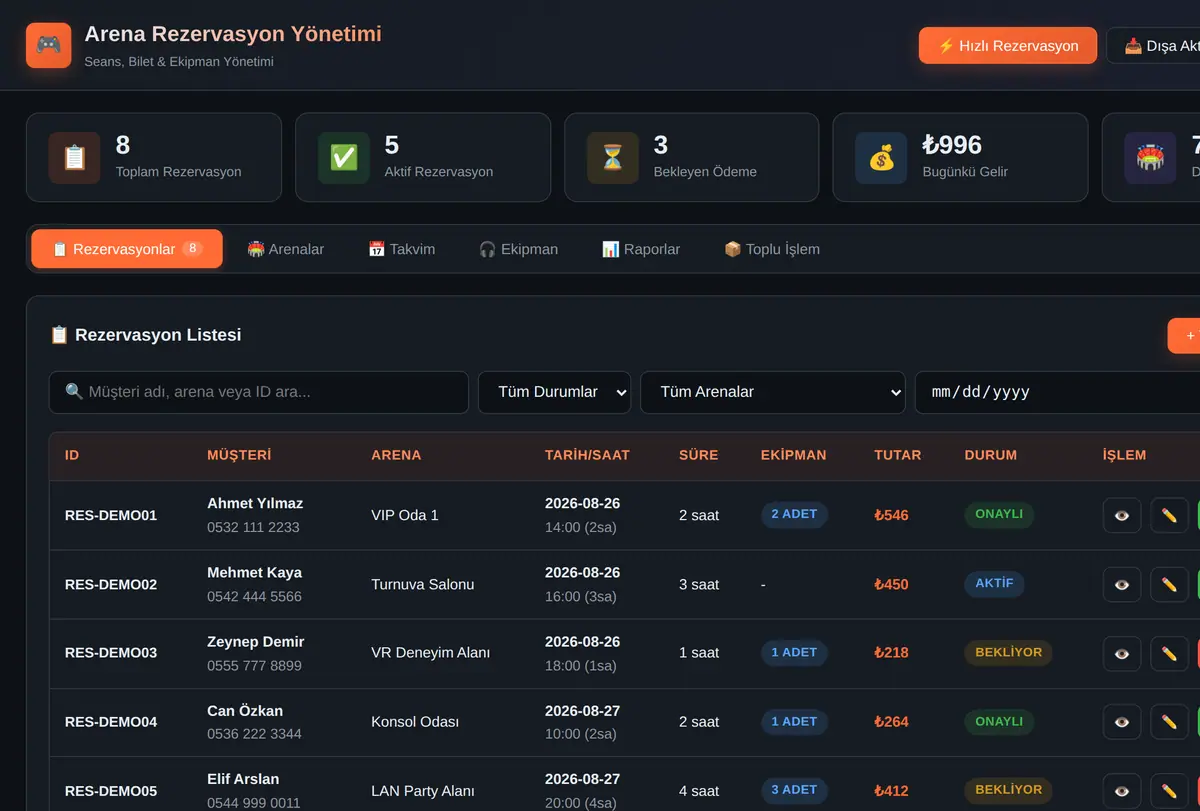The height and width of the screenshot is (811, 1200).
Task: Click the TARİH/SAAT column header
Action: point(587,455)
